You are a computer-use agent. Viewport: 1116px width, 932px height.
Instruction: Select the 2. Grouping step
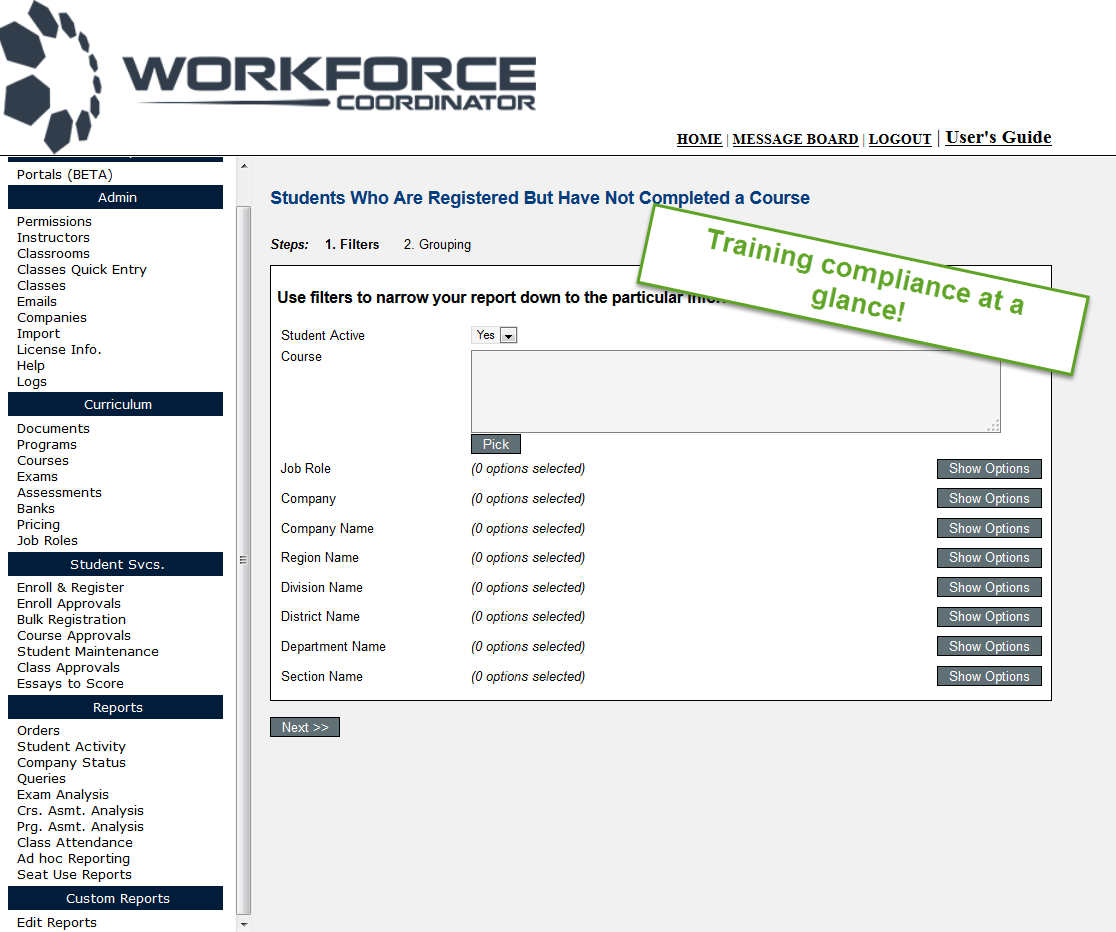click(x=437, y=244)
